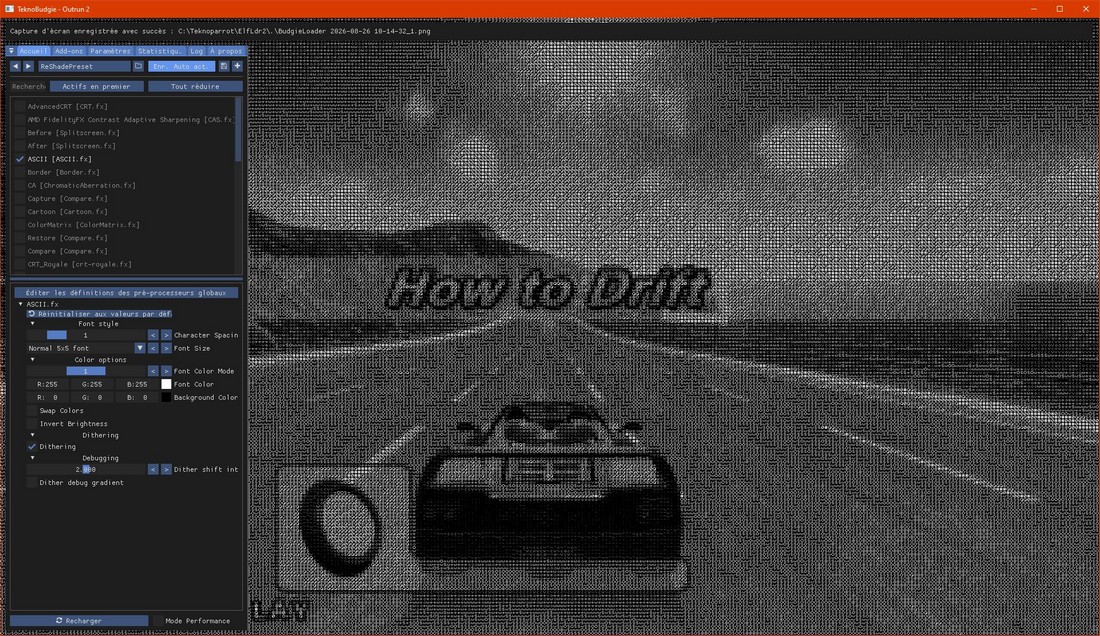Click the Recharger button
This screenshot has height=636, width=1100.
(x=79, y=621)
